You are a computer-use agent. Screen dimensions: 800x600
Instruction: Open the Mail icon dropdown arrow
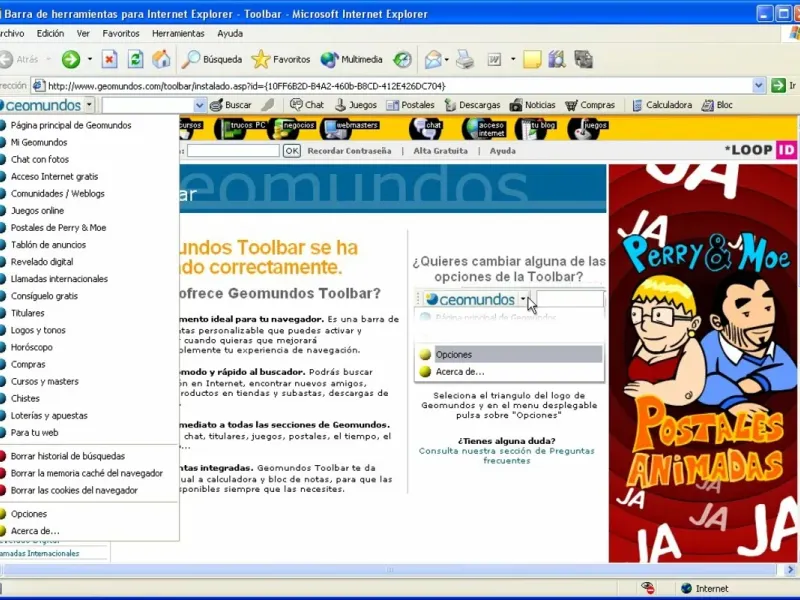[446, 60]
